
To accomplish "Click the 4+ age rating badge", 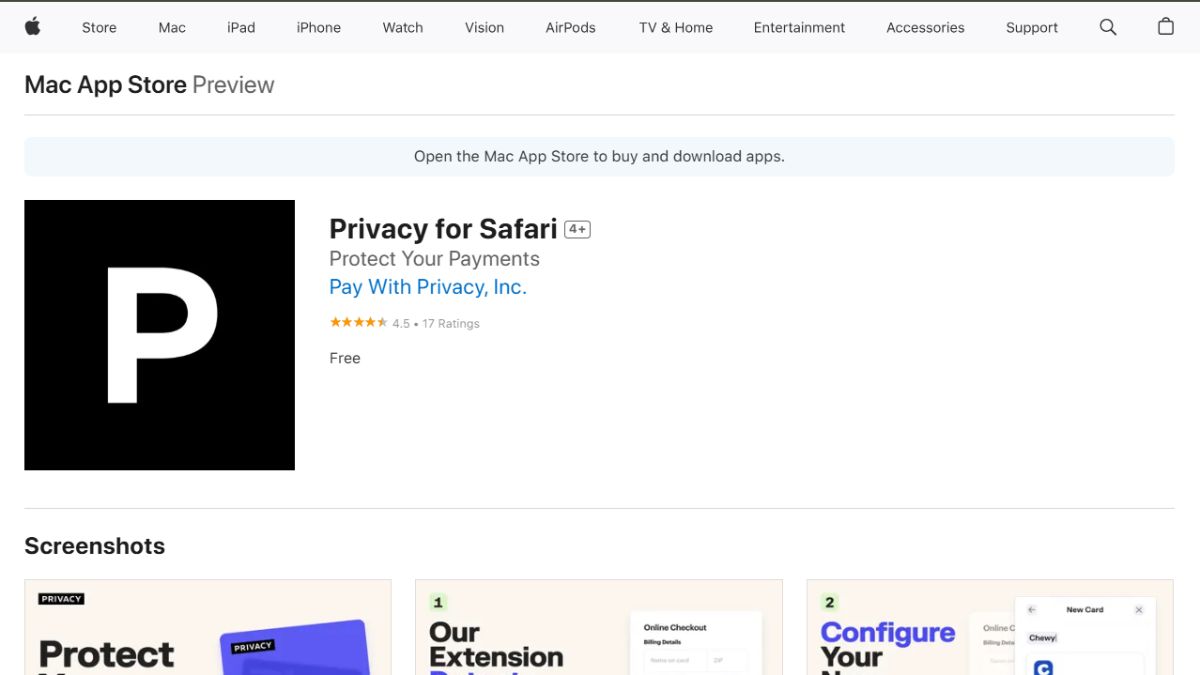I will click(x=577, y=229).
